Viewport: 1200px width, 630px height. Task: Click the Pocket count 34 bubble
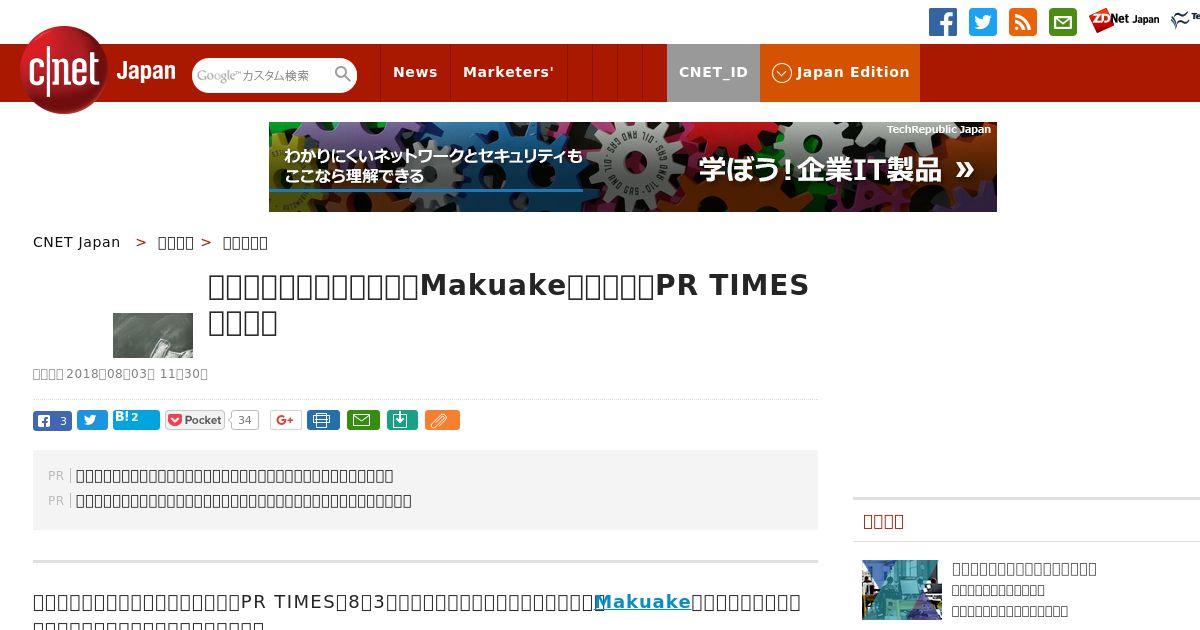[245, 420]
